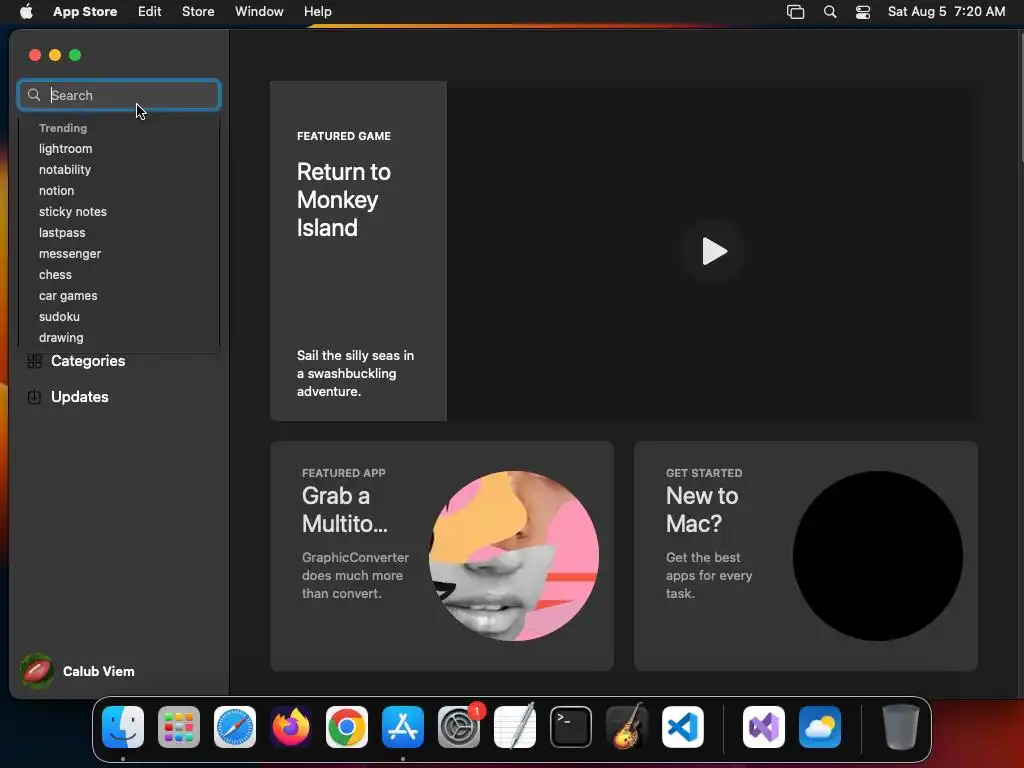Open the Store menu

pos(198,11)
